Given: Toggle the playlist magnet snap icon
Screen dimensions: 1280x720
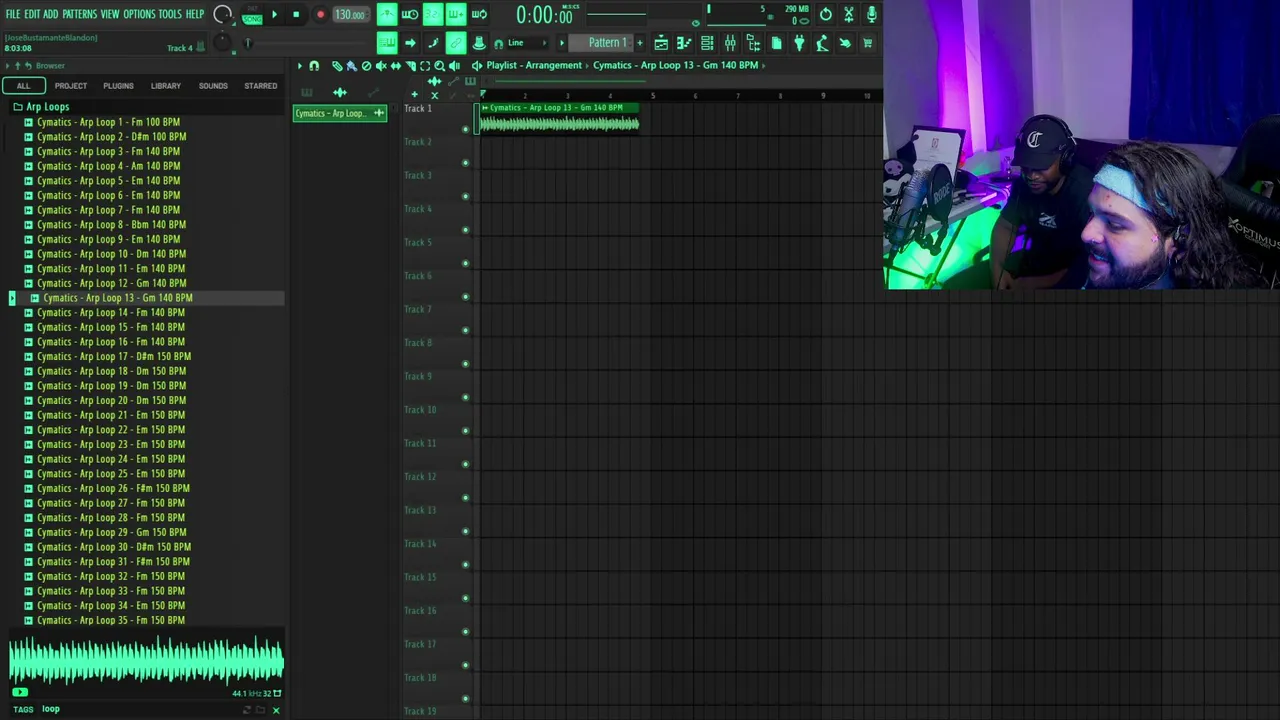Looking at the screenshot, I should (314, 66).
